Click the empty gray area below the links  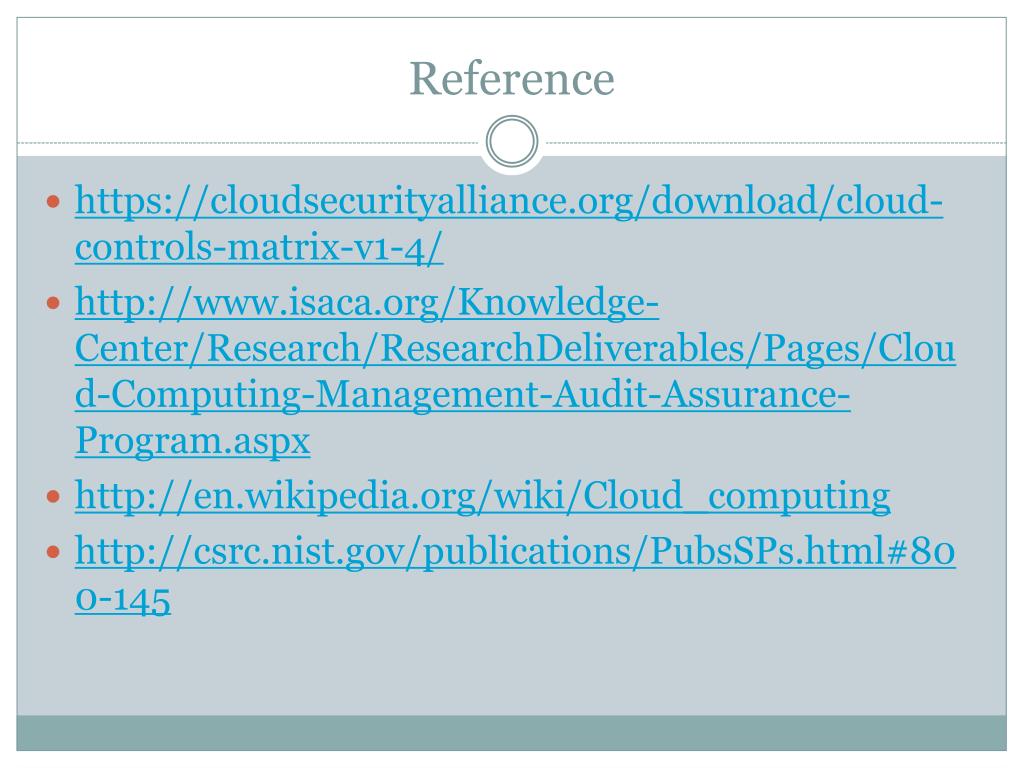pos(511,666)
